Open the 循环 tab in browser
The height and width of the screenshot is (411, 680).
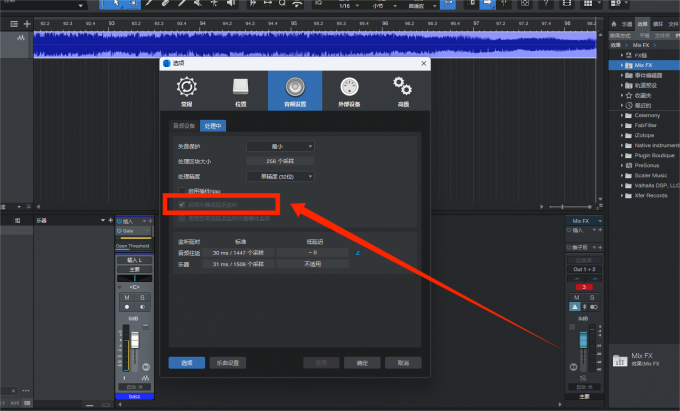click(x=658, y=24)
